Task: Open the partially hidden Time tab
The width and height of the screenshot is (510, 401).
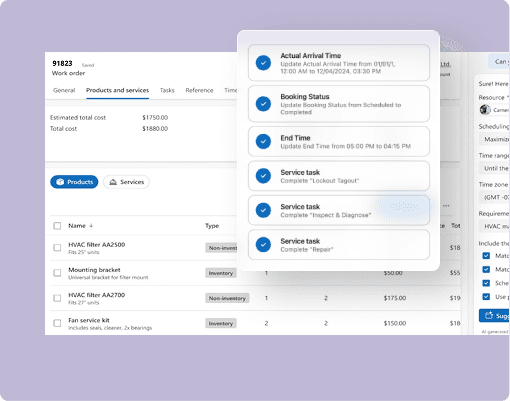Action: pyautogui.click(x=230, y=90)
